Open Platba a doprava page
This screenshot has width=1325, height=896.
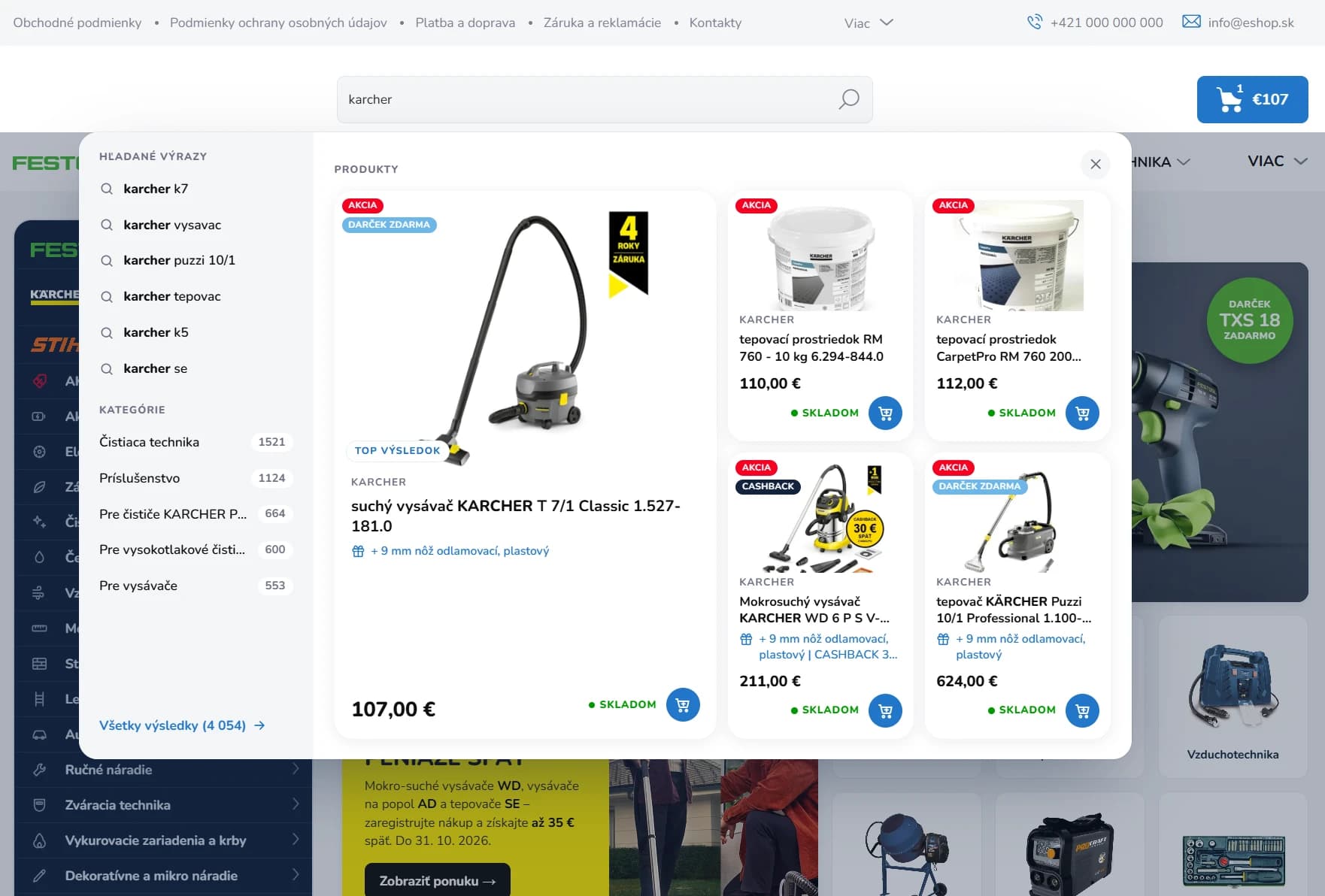tap(465, 23)
